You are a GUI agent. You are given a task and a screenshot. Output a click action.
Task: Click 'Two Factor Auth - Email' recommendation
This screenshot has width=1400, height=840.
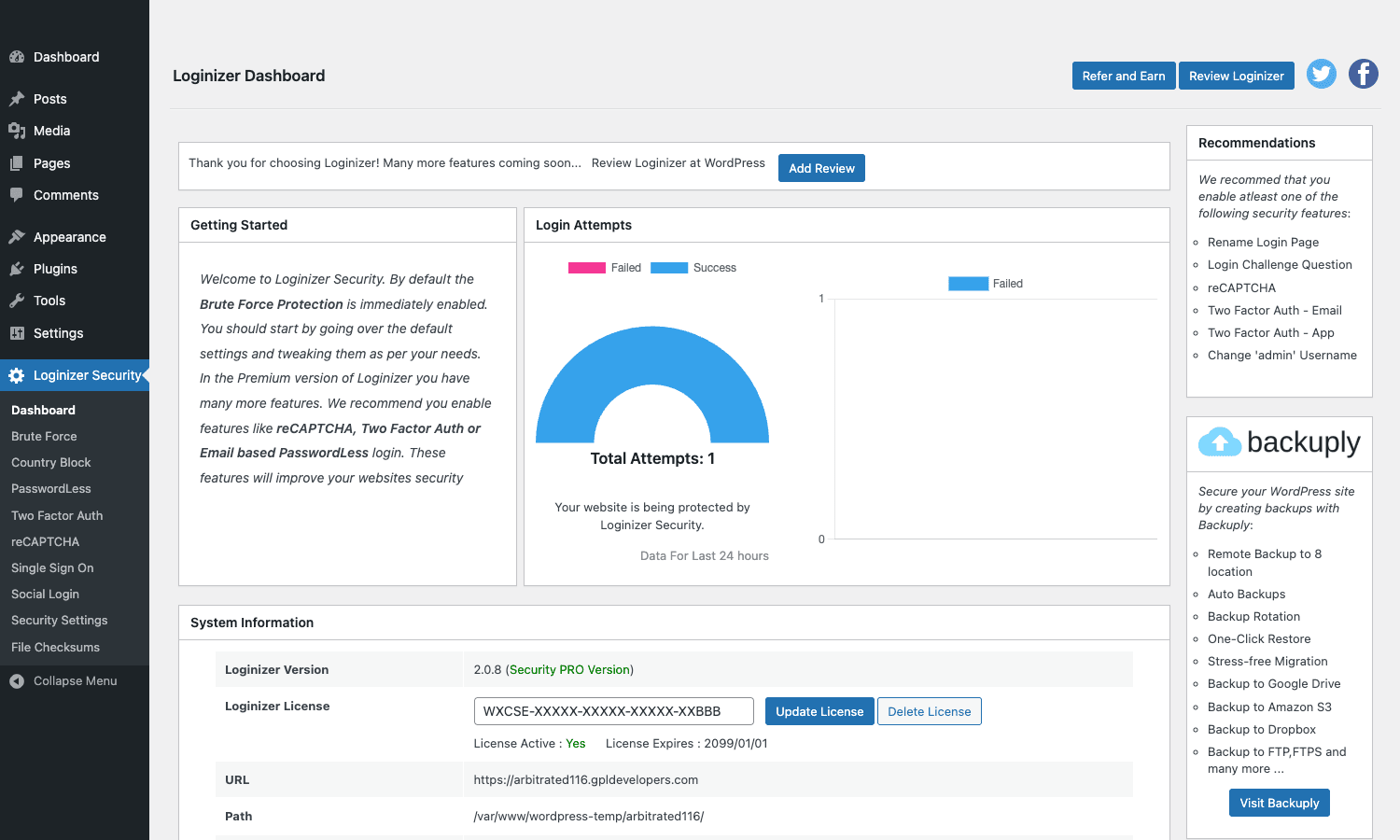[x=1274, y=310]
